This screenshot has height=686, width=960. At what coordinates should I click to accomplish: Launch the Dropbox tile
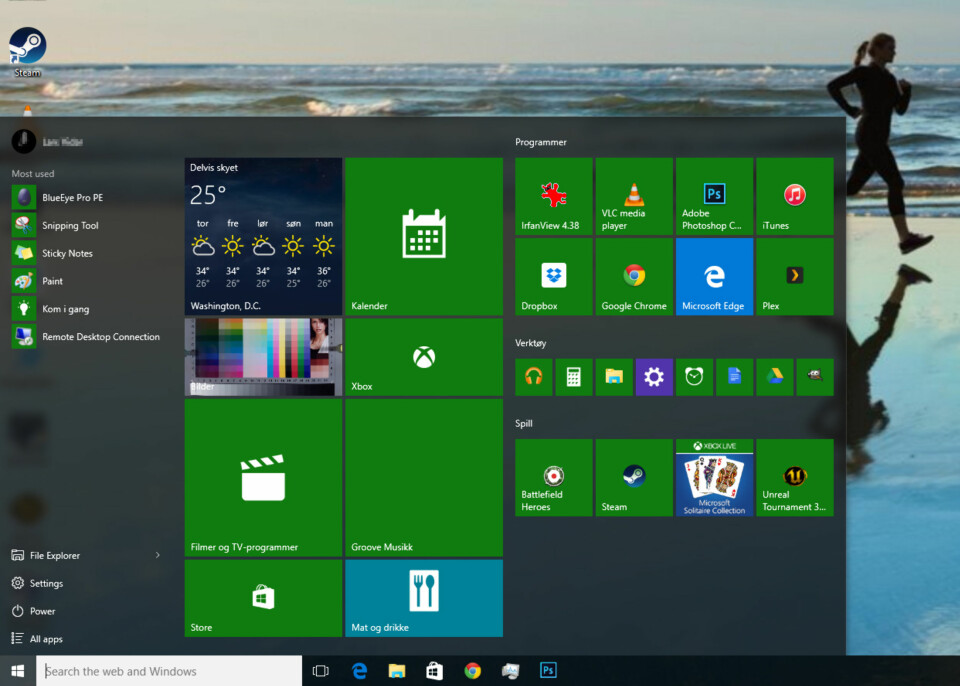pos(553,276)
